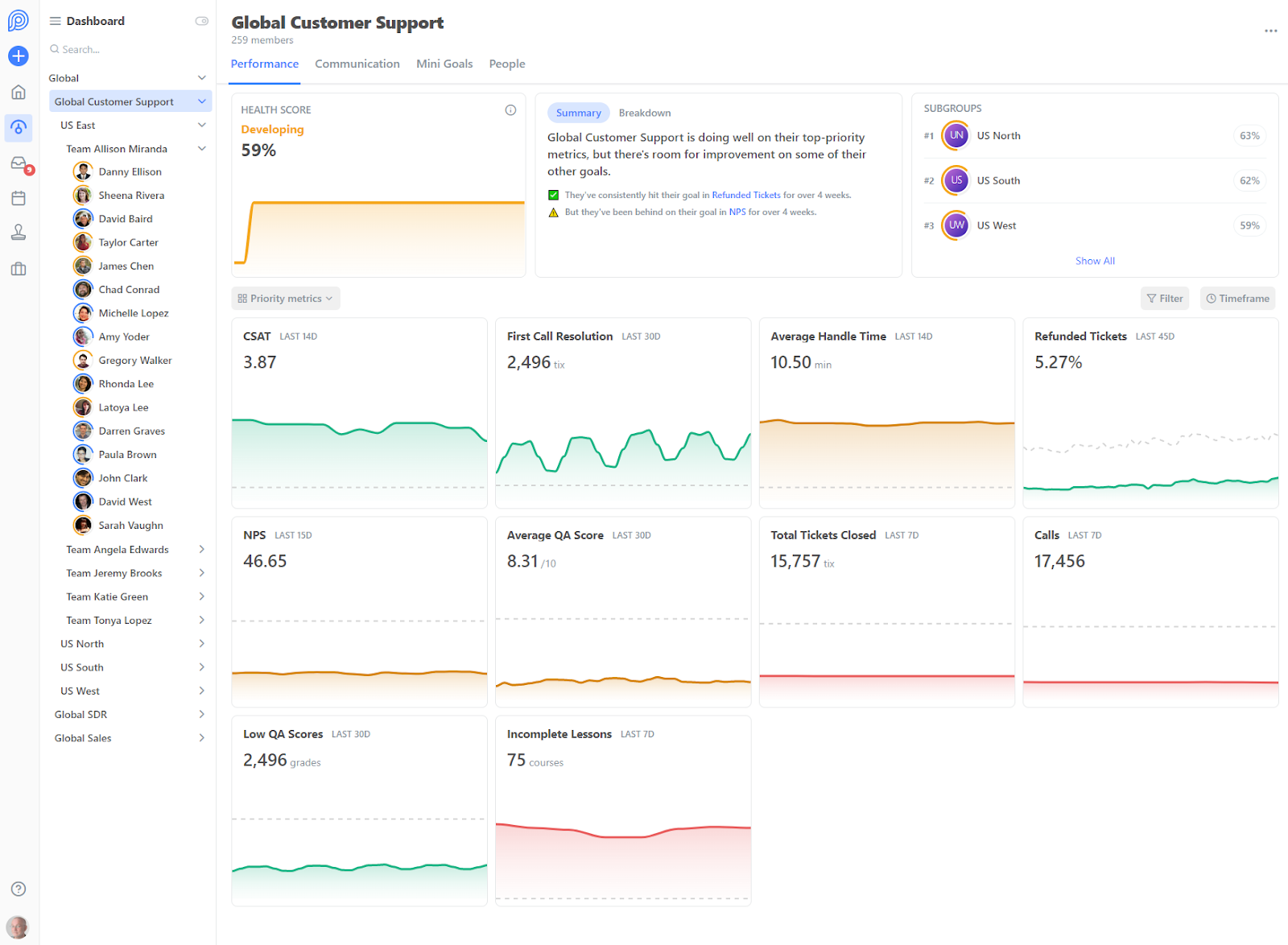
Task: Select Sarah Vaughn in team list
Action: click(130, 526)
